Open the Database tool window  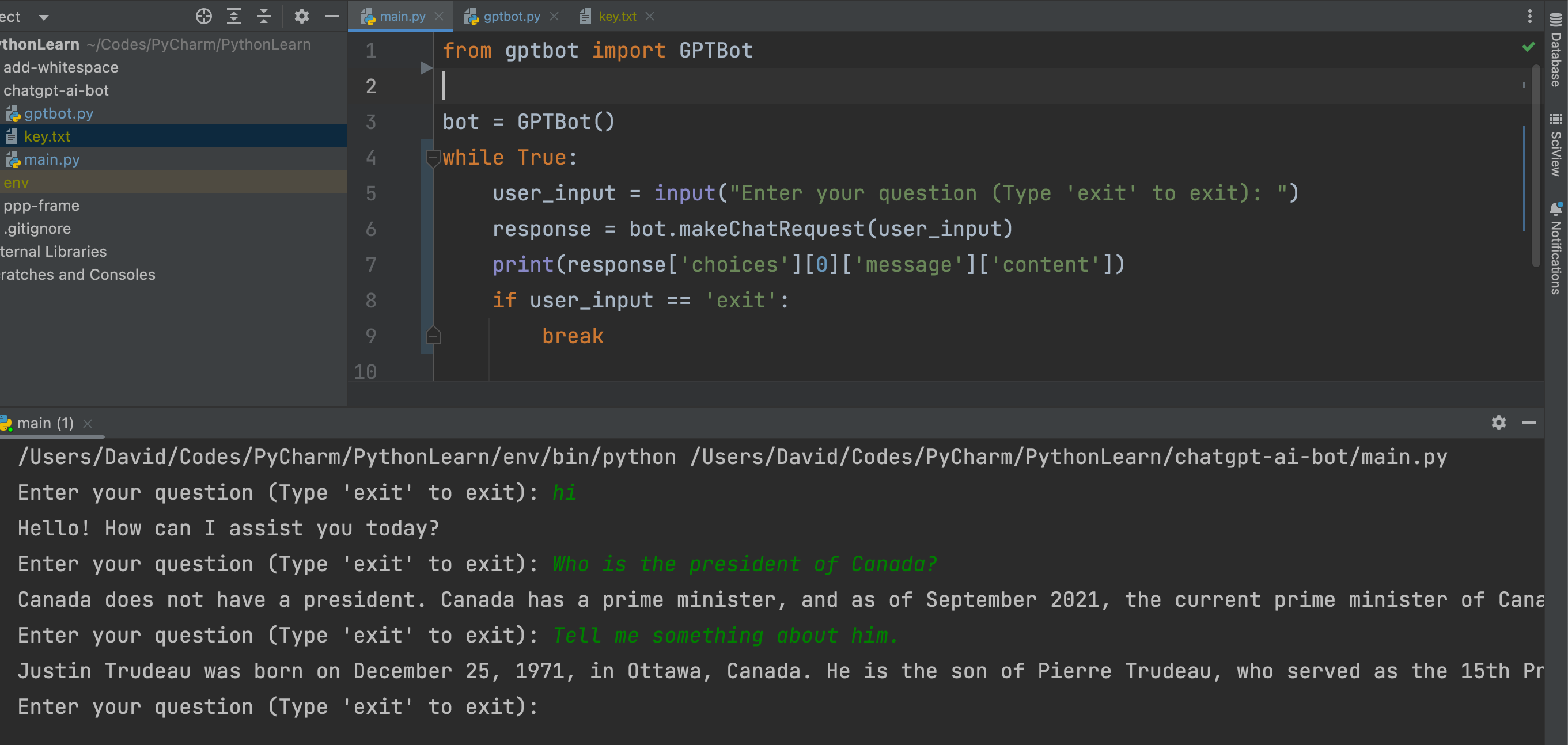(x=1556, y=51)
